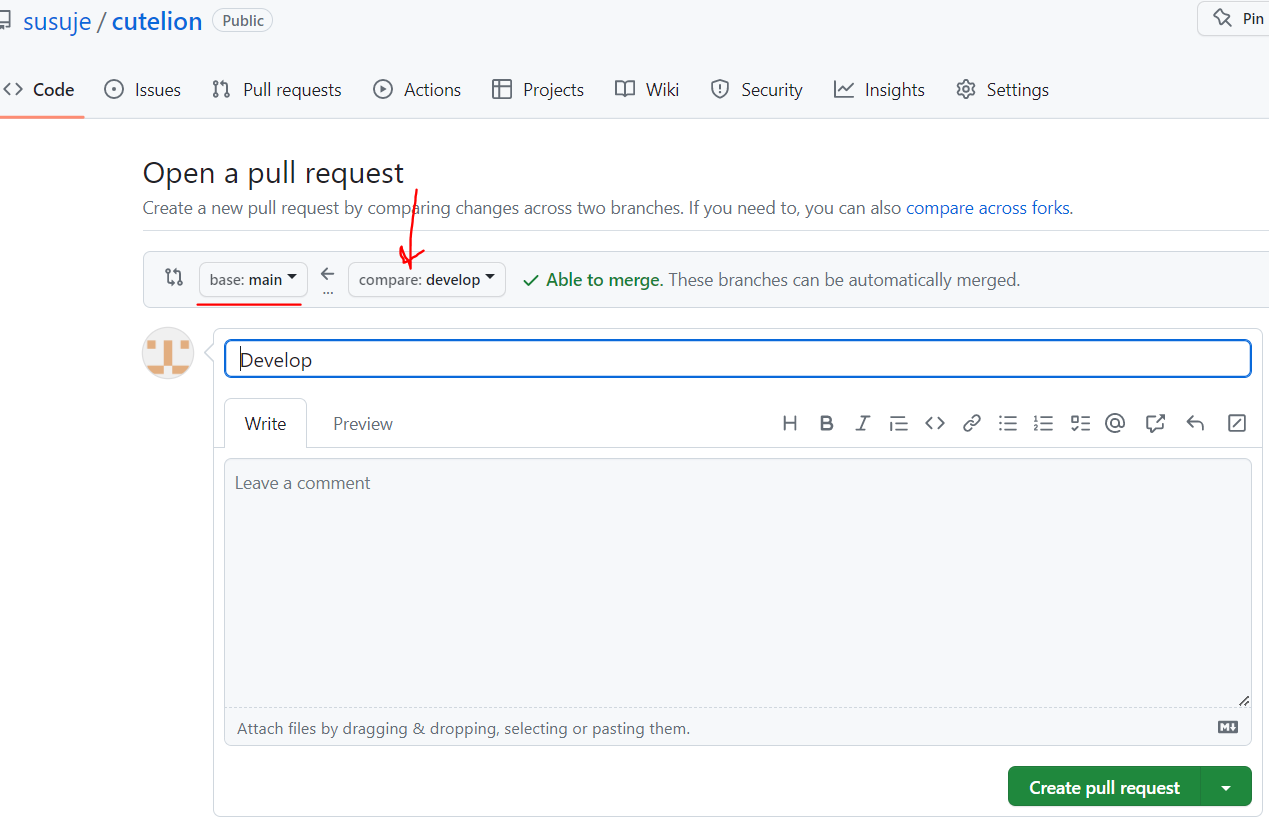Add a task list icon
Screen dimensions: 1269x838
coord(1079,423)
